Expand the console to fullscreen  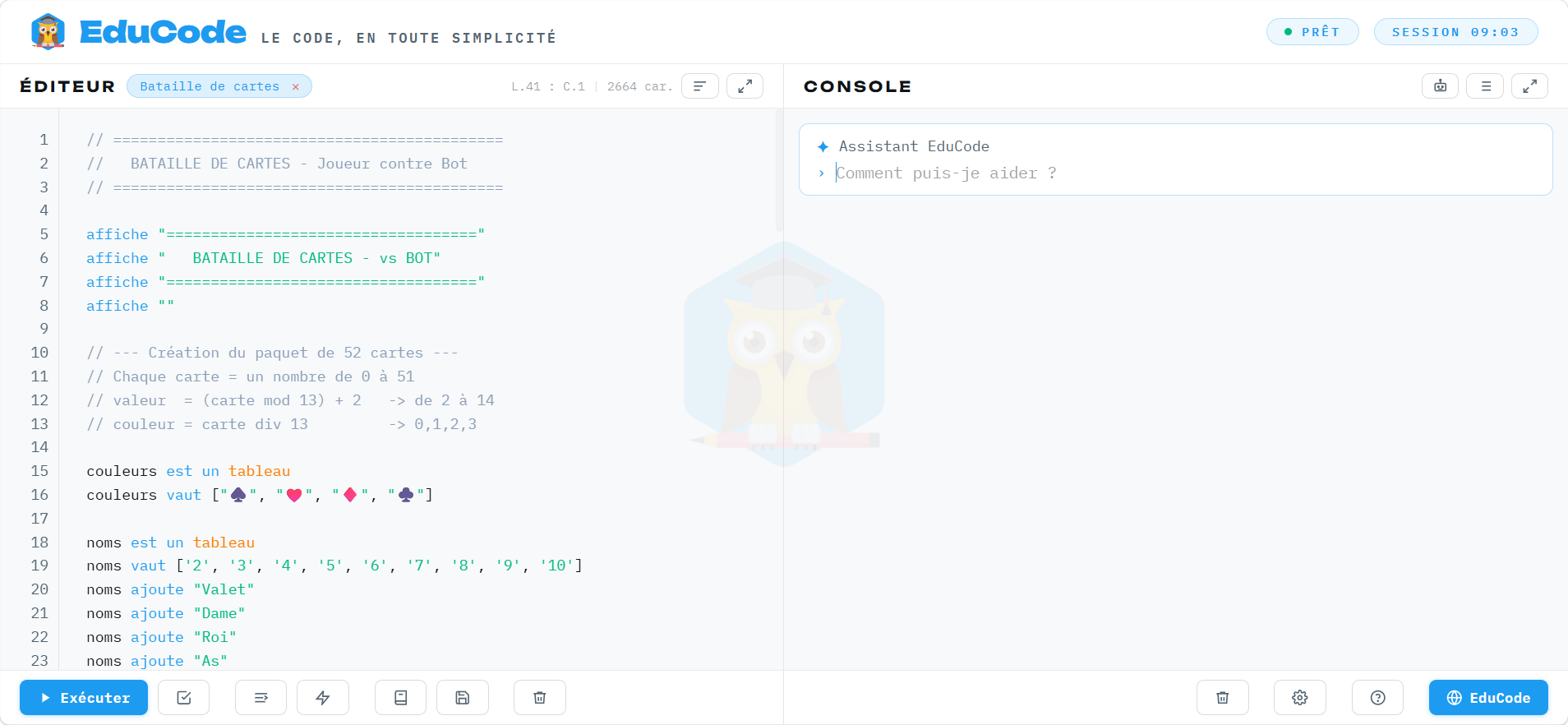click(1530, 86)
